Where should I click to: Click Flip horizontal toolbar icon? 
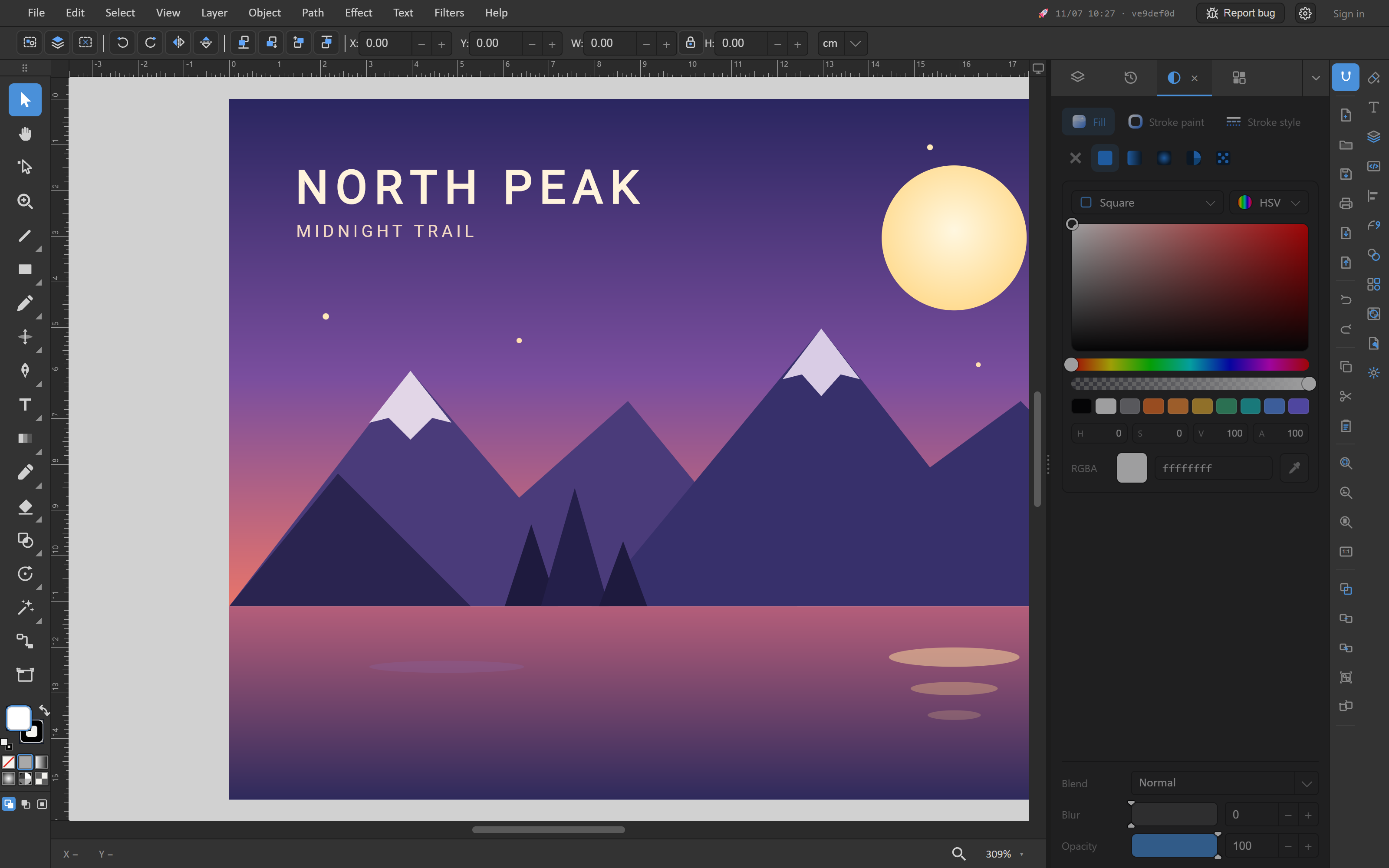click(x=178, y=43)
